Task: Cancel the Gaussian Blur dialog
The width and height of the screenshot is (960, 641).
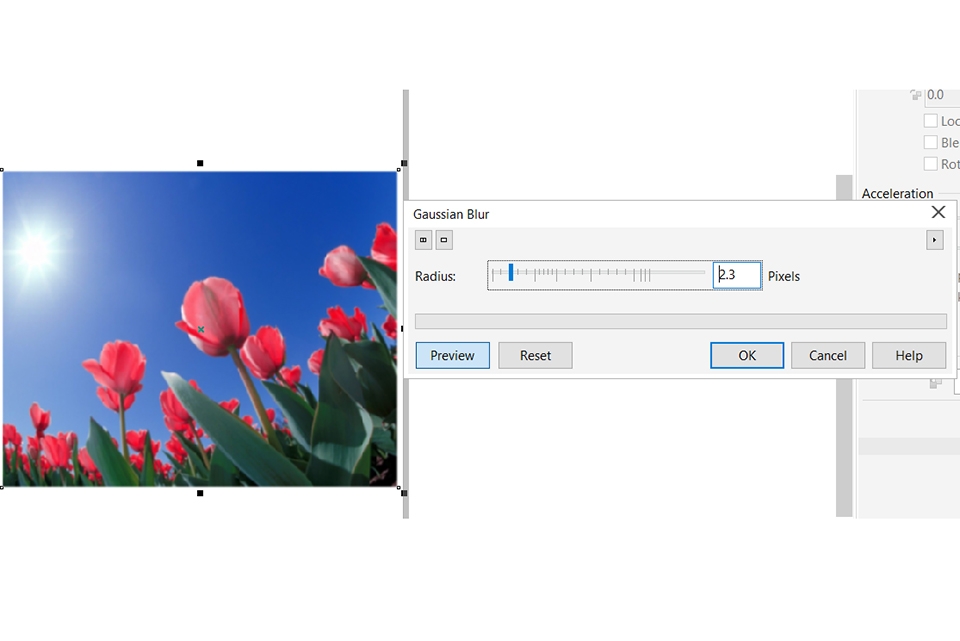Action: pos(828,355)
